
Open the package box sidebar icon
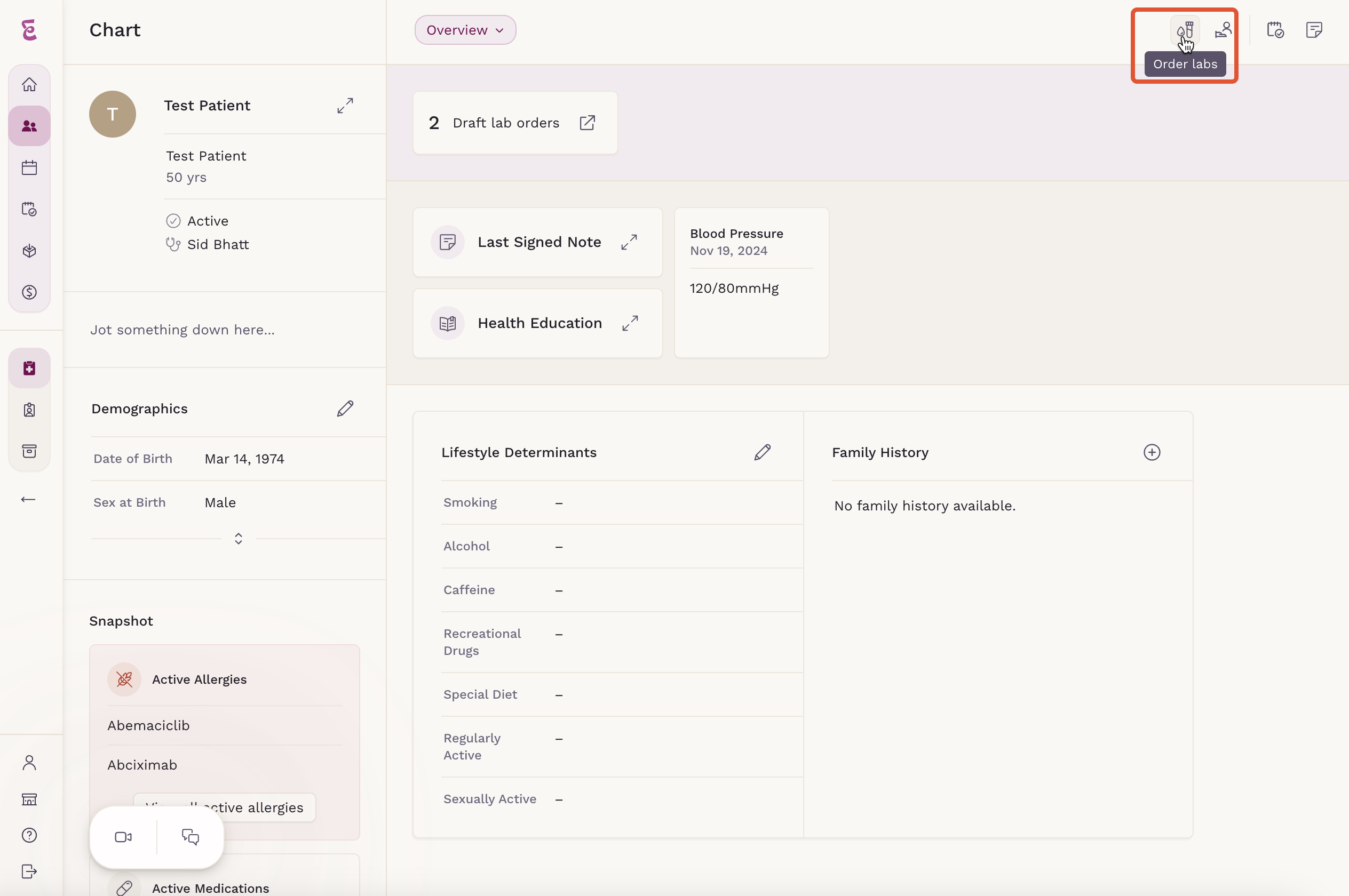(x=29, y=251)
